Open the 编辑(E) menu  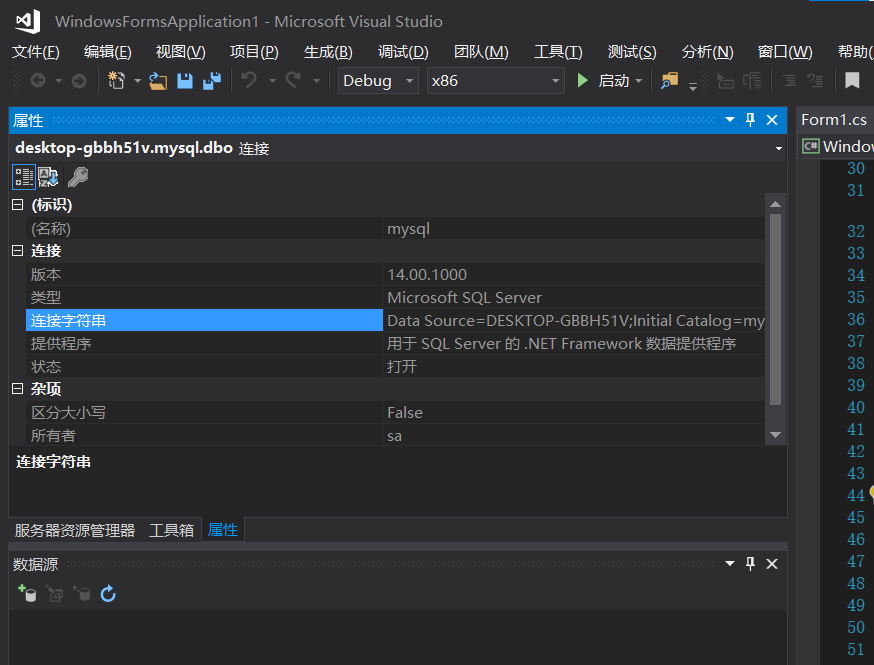coord(108,52)
